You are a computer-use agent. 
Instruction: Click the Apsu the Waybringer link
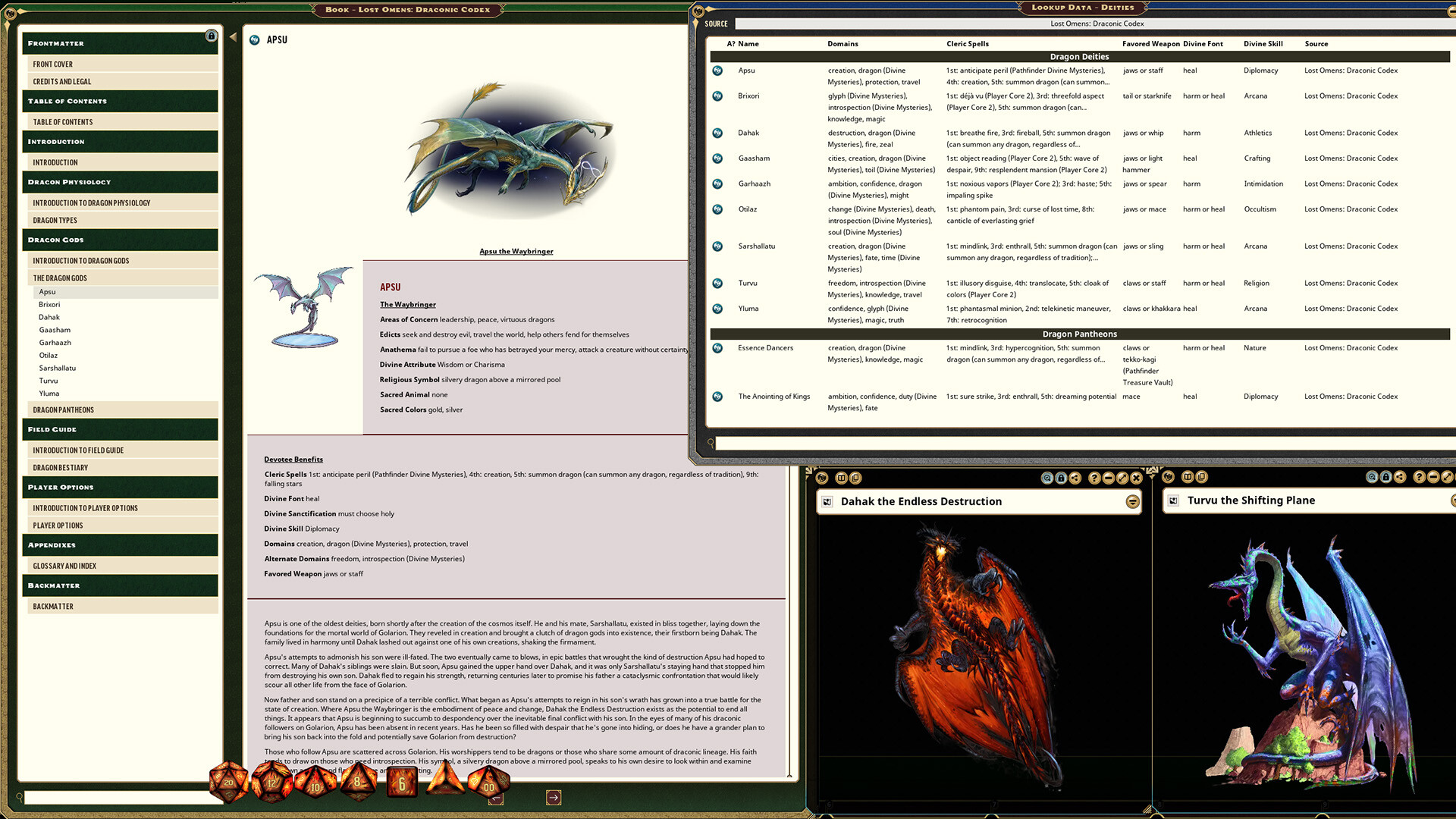point(516,251)
